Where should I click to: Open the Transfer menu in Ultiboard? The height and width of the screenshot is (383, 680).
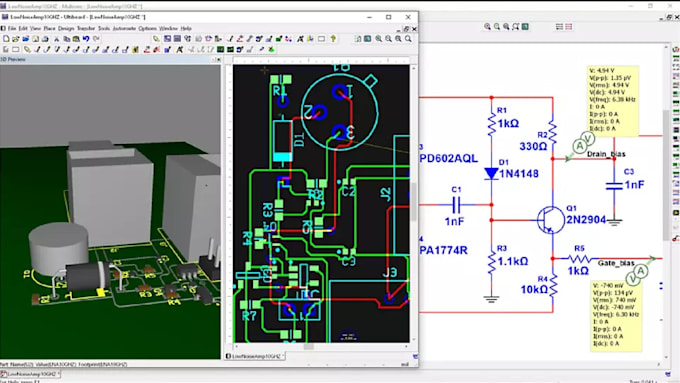[86, 28]
